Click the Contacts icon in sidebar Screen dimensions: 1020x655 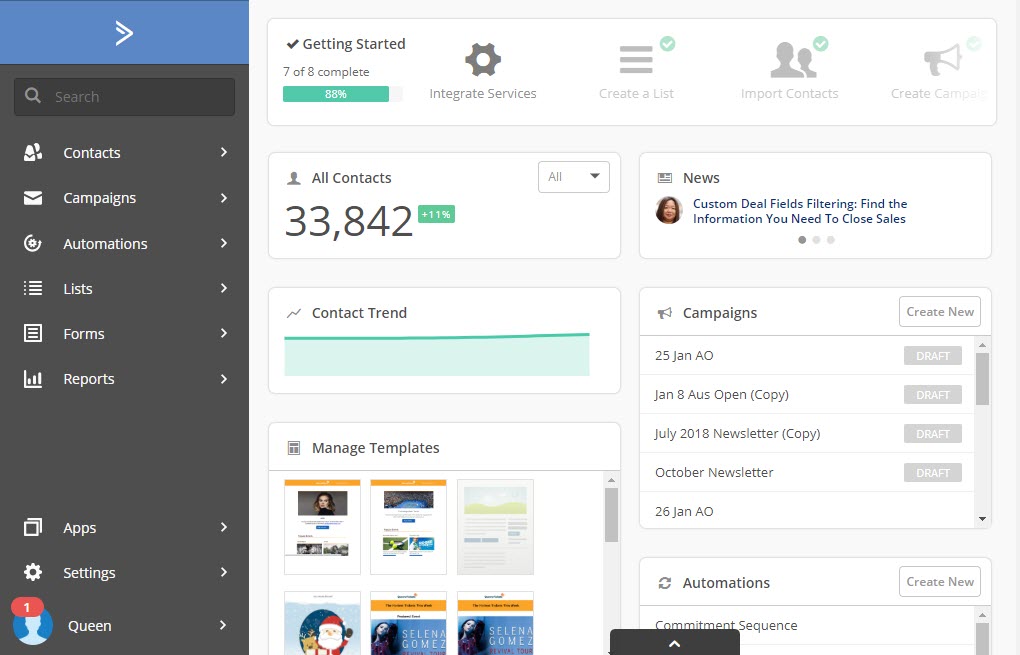click(x=33, y=152)
